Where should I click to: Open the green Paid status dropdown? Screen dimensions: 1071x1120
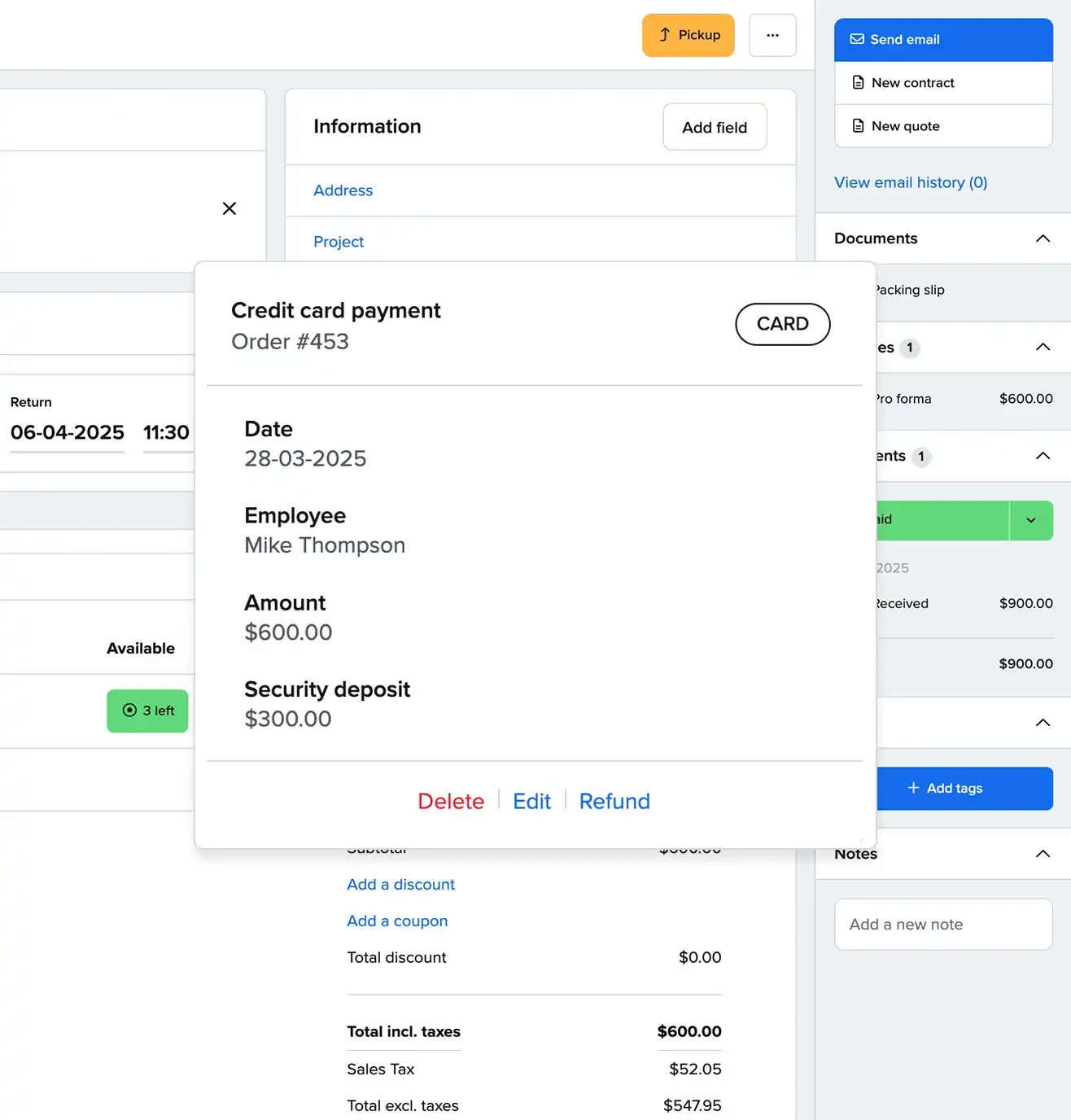pos(1030,520)
